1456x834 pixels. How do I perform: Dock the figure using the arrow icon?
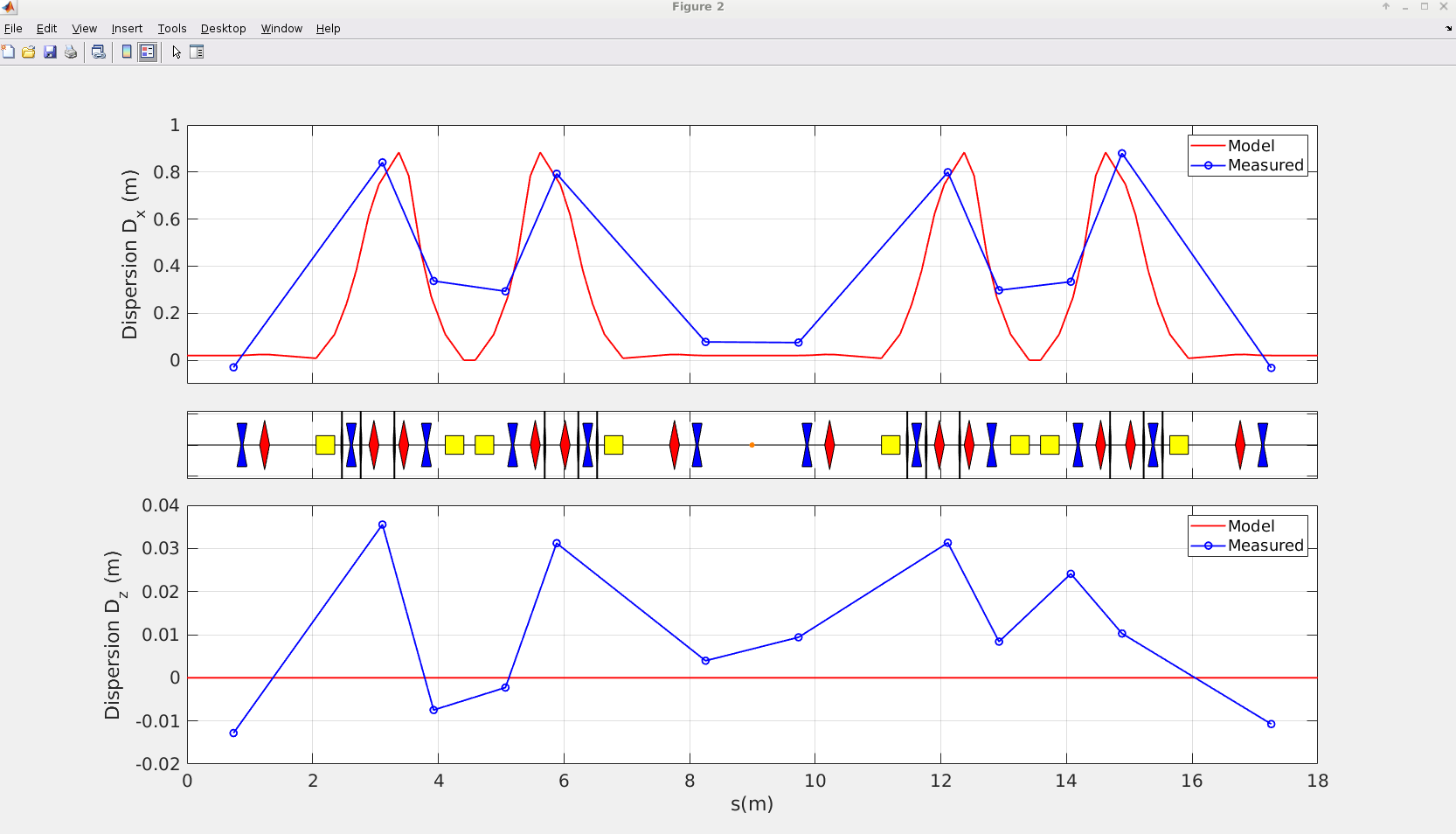(x=1448, y=29)
